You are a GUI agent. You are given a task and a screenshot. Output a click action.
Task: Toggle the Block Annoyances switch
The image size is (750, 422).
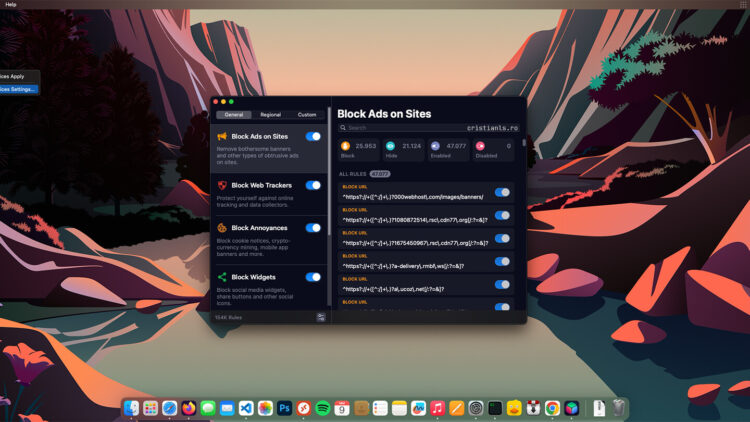tap(313, 228)
